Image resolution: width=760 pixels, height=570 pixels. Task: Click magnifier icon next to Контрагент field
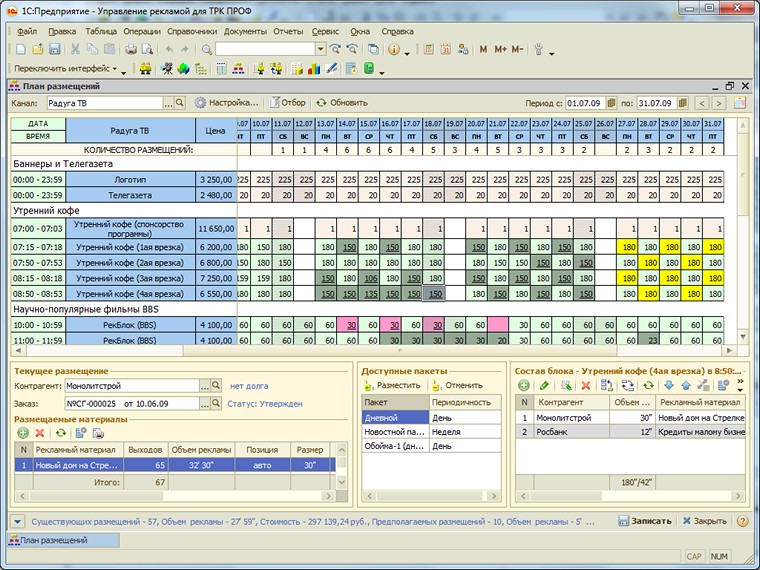[x=216, y=386]
